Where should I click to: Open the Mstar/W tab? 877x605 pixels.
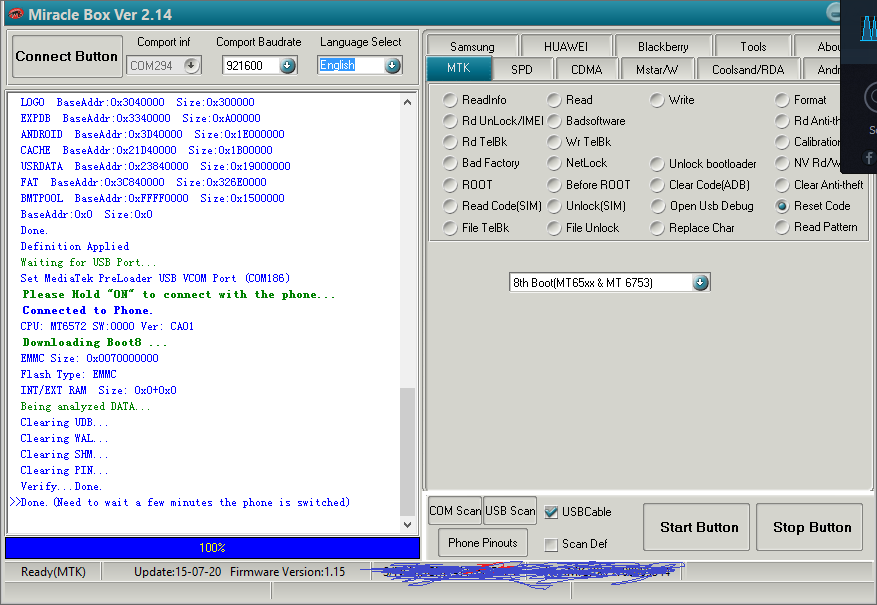(657, 69)
